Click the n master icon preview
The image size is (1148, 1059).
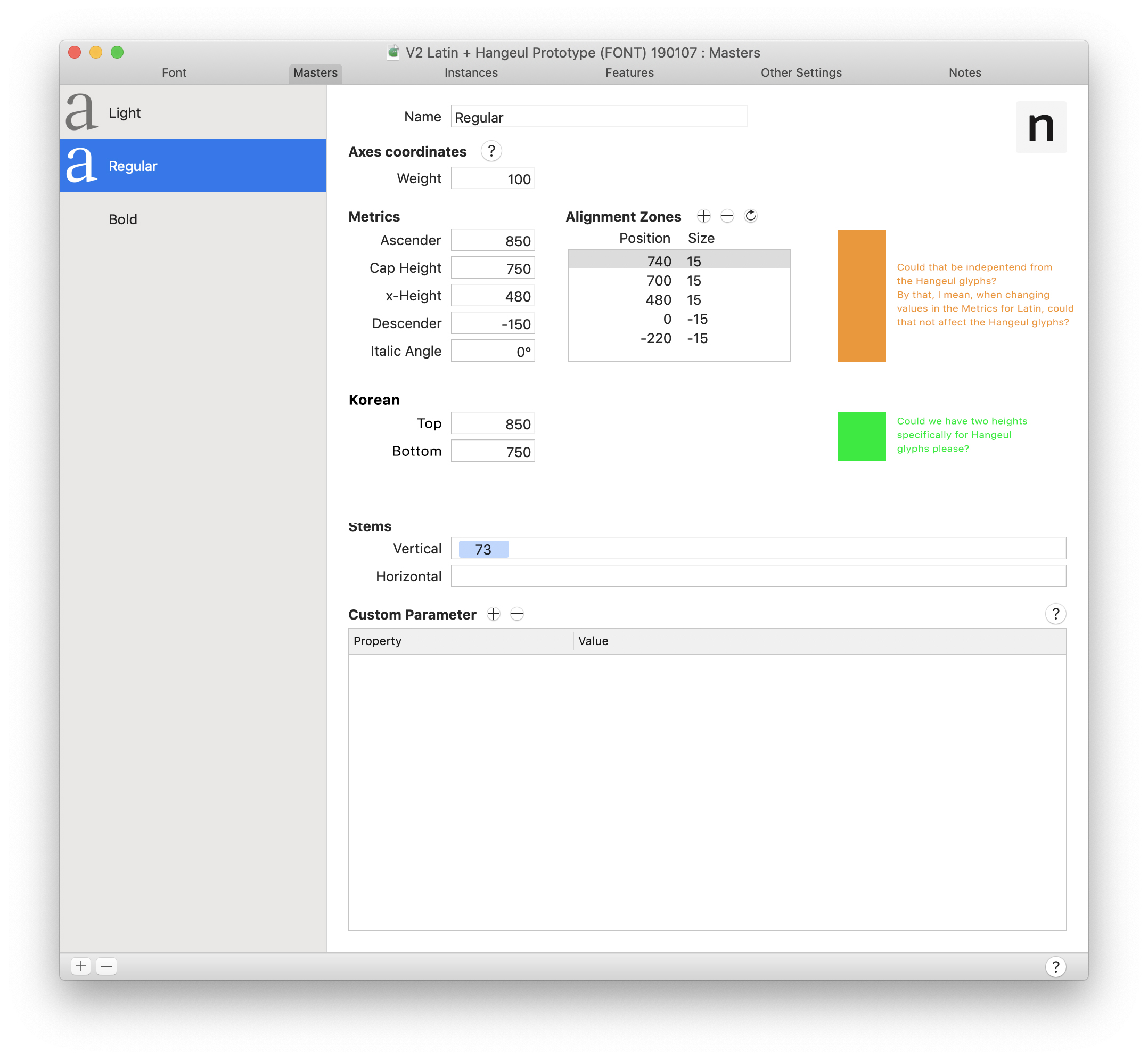(x=1041, y=127)
